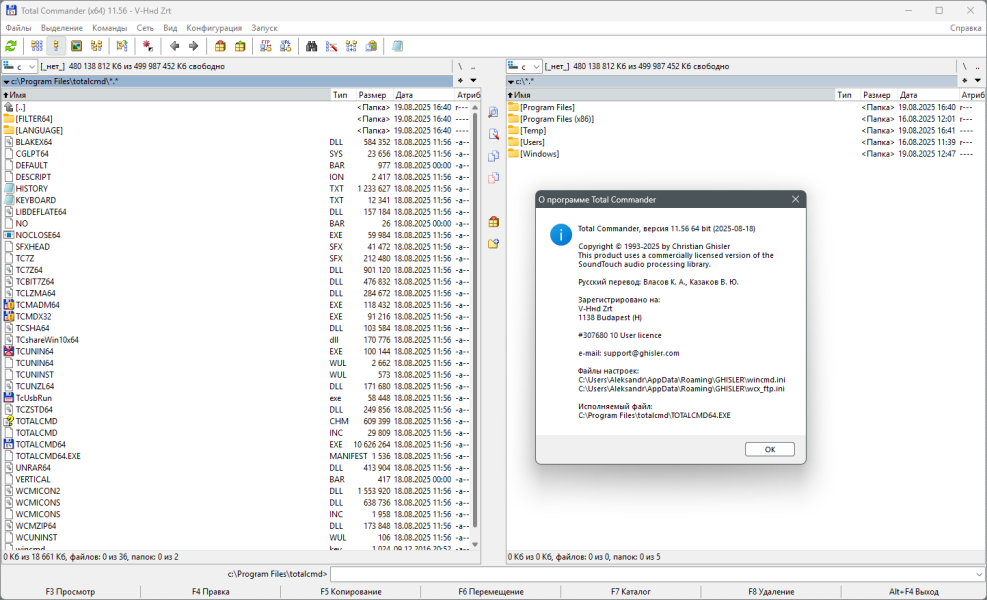Go back using left arrow toolbar icon

pos(175,46)
